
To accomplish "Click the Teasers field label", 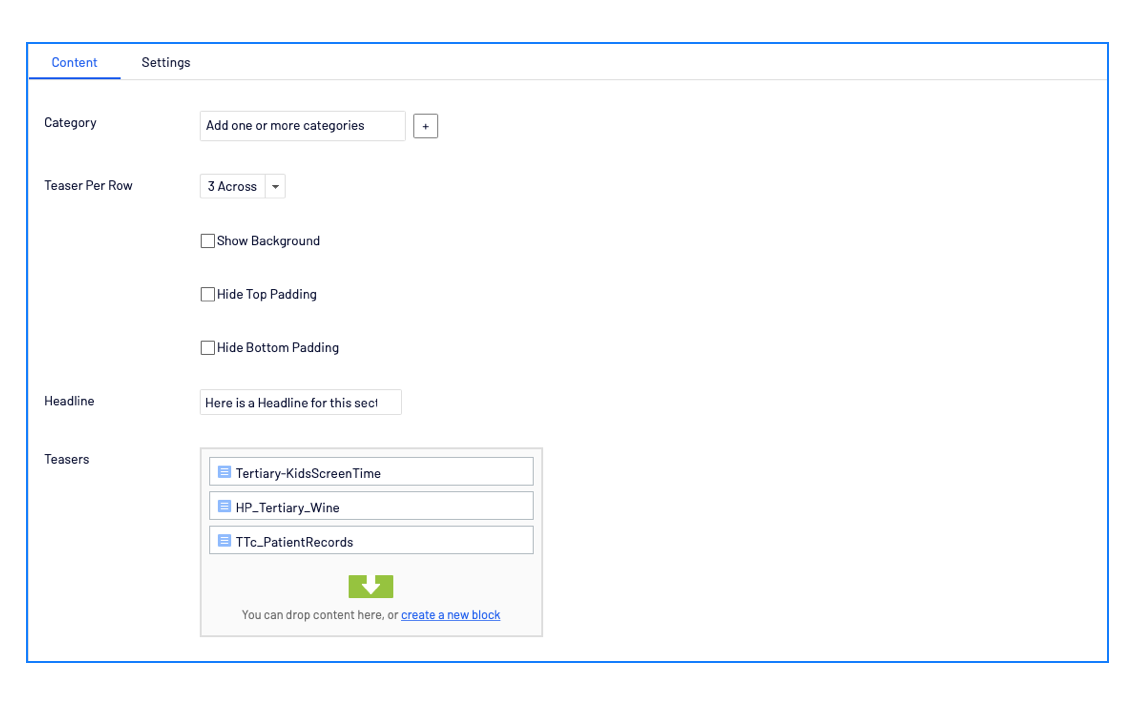I will (67, 459).
